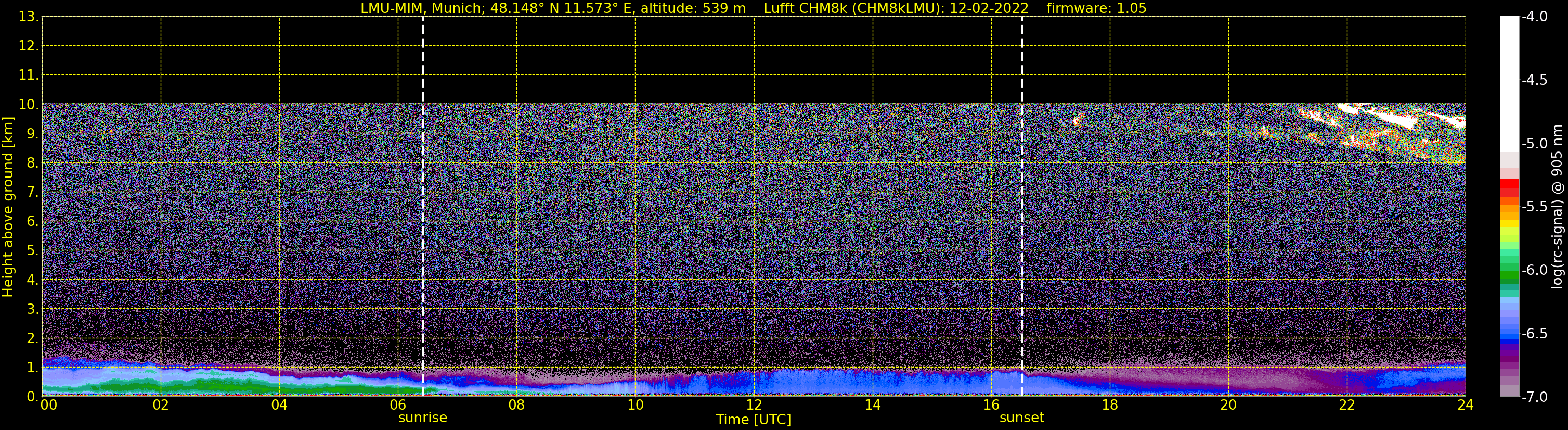This screenshot has height=430, width=1568.
Task: Click the '16' time tick label
Action: coord(992,405)
